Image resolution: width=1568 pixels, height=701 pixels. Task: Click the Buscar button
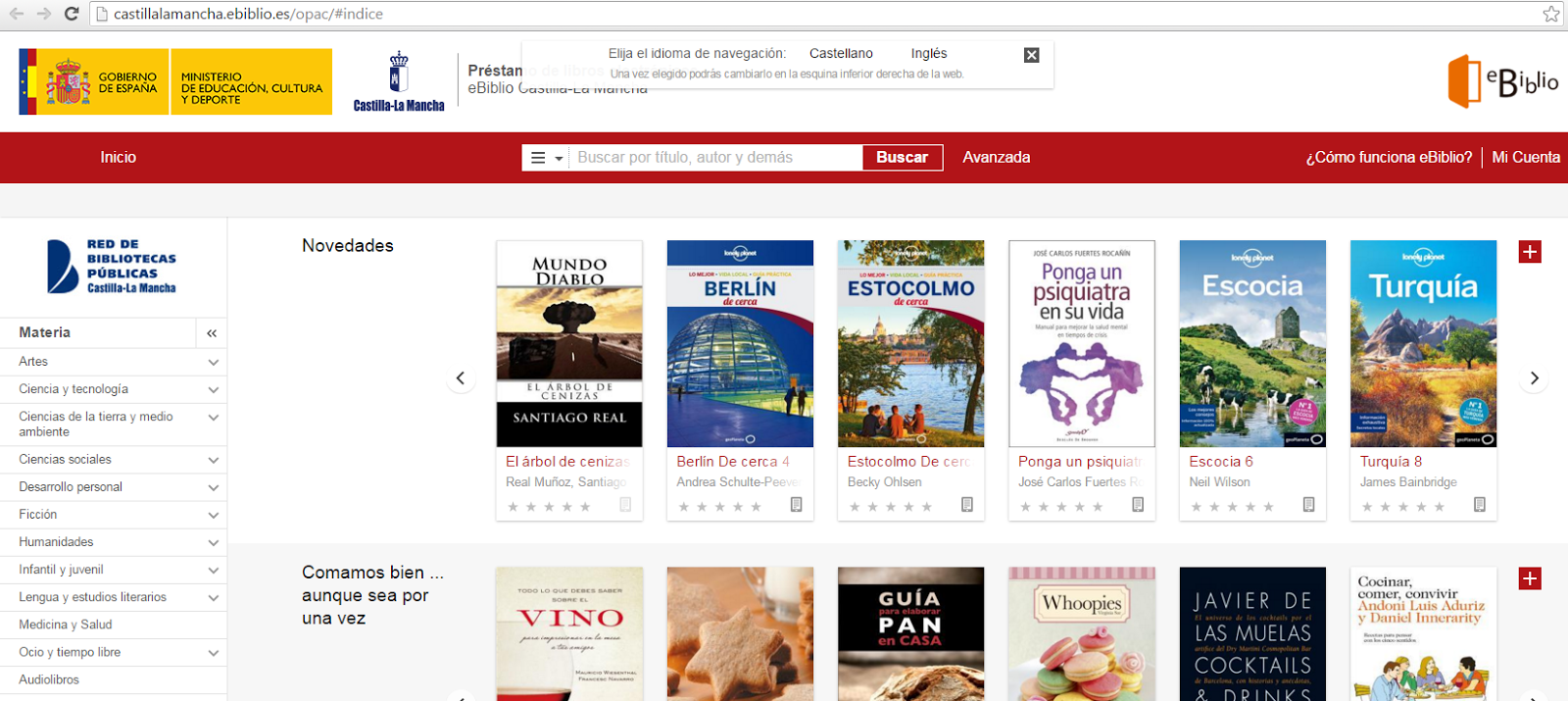tap(902, 158)
